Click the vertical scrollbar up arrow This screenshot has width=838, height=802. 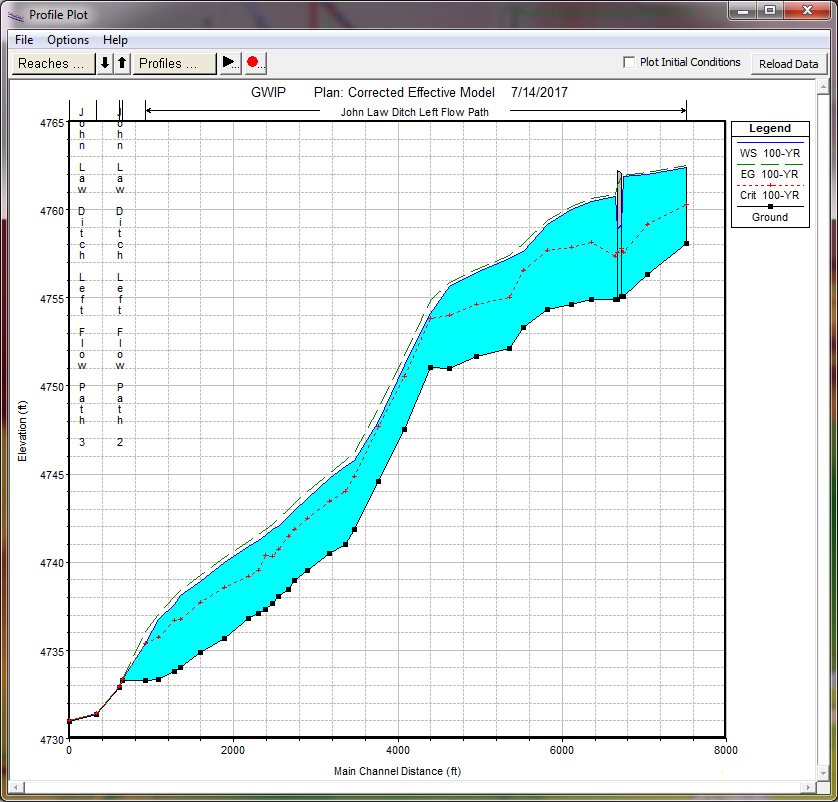822,88
